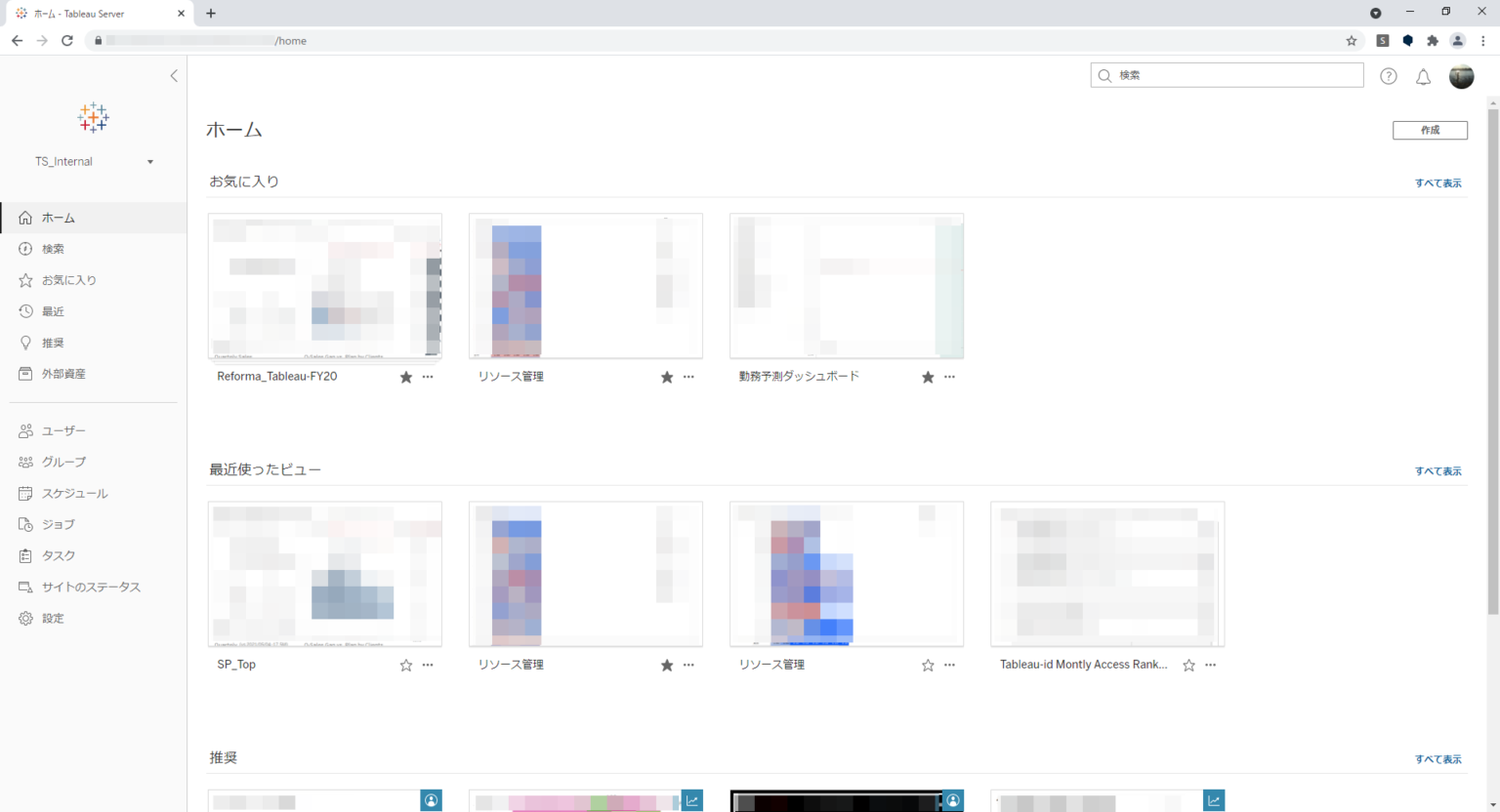Go to スケジュール in sidebar
Image resolution: width=1500 pixels, height=812 pixels.
(74, 493)
